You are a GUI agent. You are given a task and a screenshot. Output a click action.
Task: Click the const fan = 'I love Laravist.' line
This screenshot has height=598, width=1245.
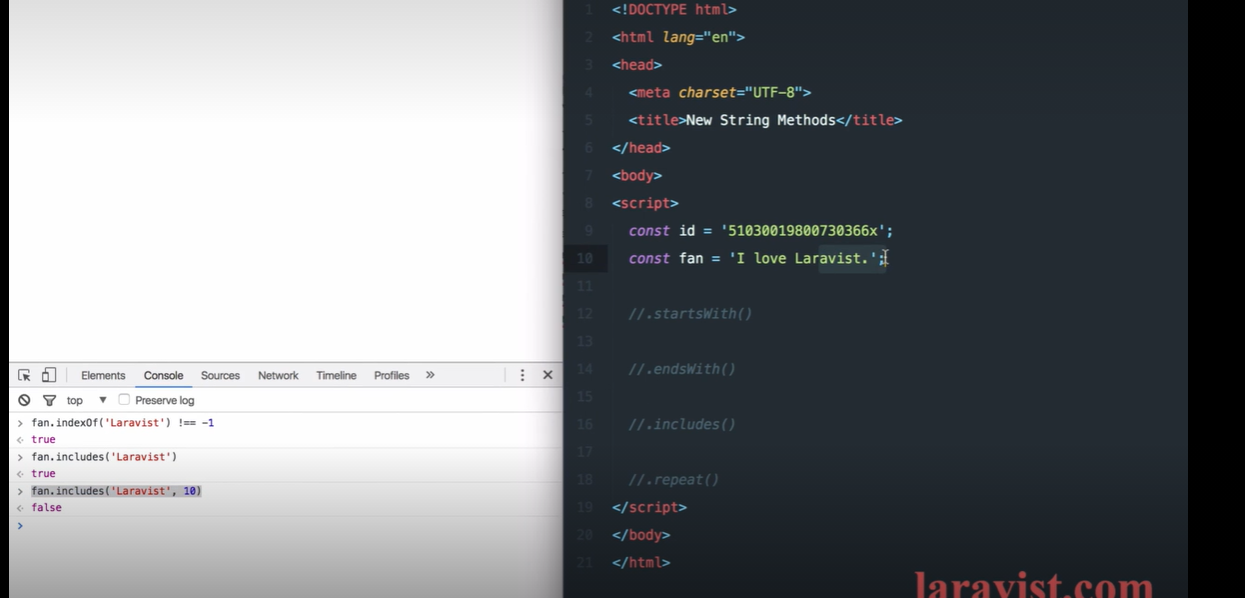coord(757,258)
